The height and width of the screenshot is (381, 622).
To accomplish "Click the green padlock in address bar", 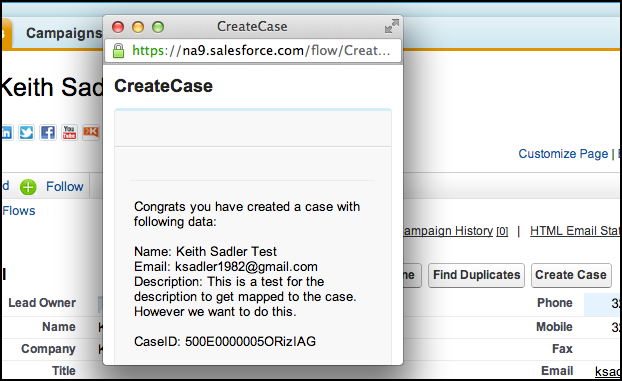I will tap(118, 51).
